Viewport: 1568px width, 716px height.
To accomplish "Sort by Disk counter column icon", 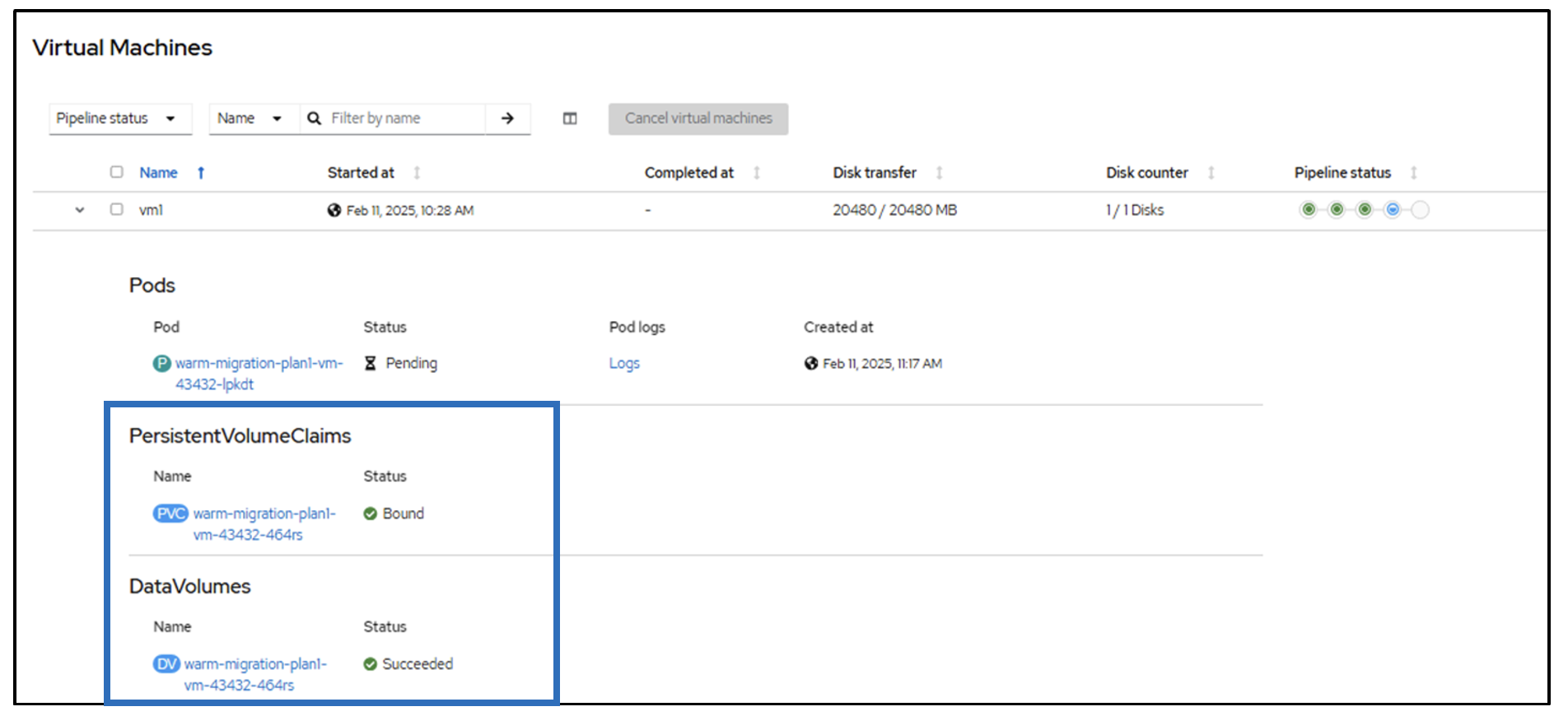I will pyautogui.click(x=1211, y=173).
